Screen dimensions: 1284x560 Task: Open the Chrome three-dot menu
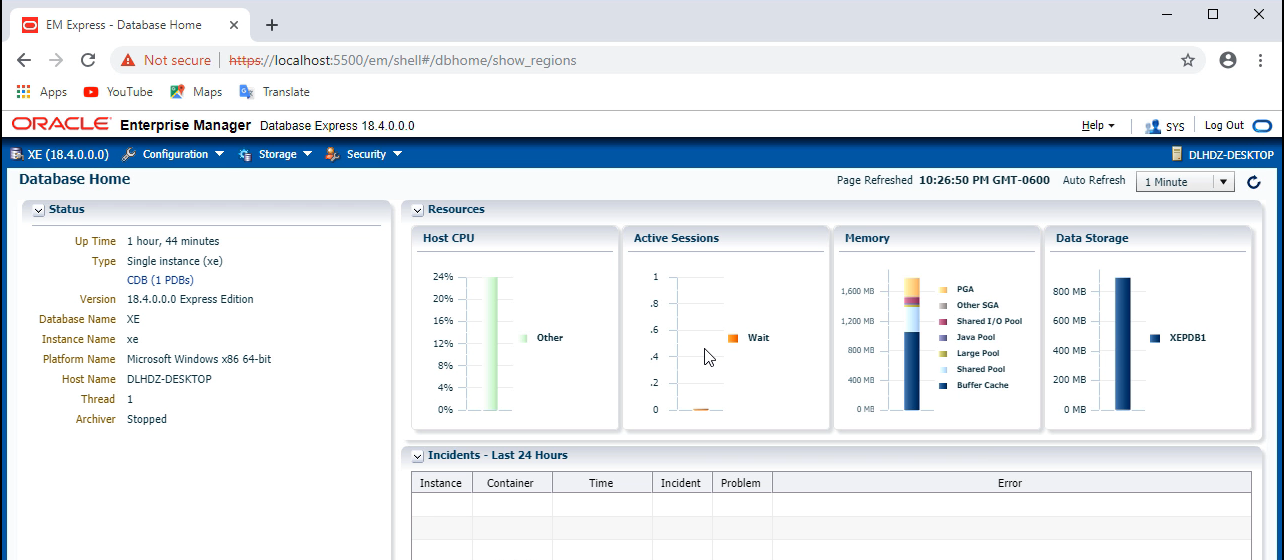point(1260,60)
